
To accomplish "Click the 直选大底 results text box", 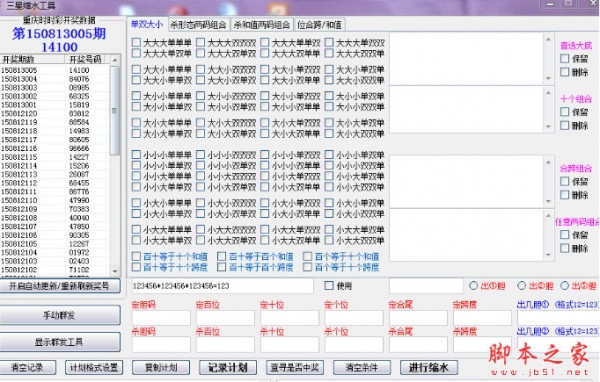I will click(466, 59).
